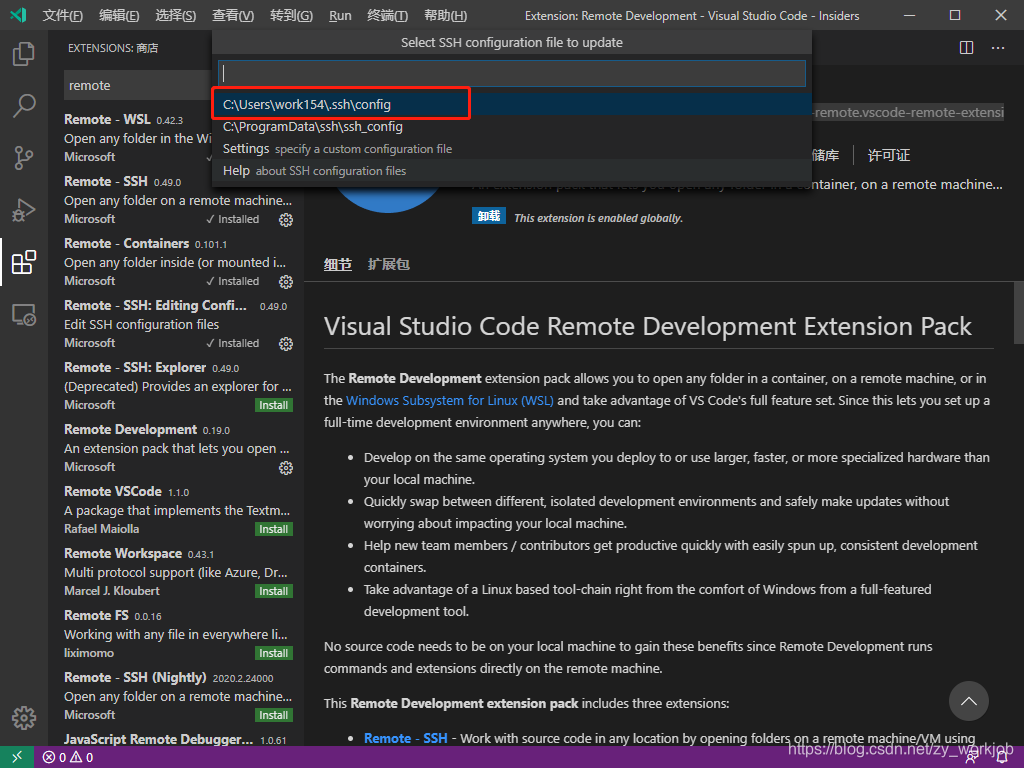Screen dimensions: 1024x768
Task: Click the remote window indicator in status bar
Action: (17, 757)
